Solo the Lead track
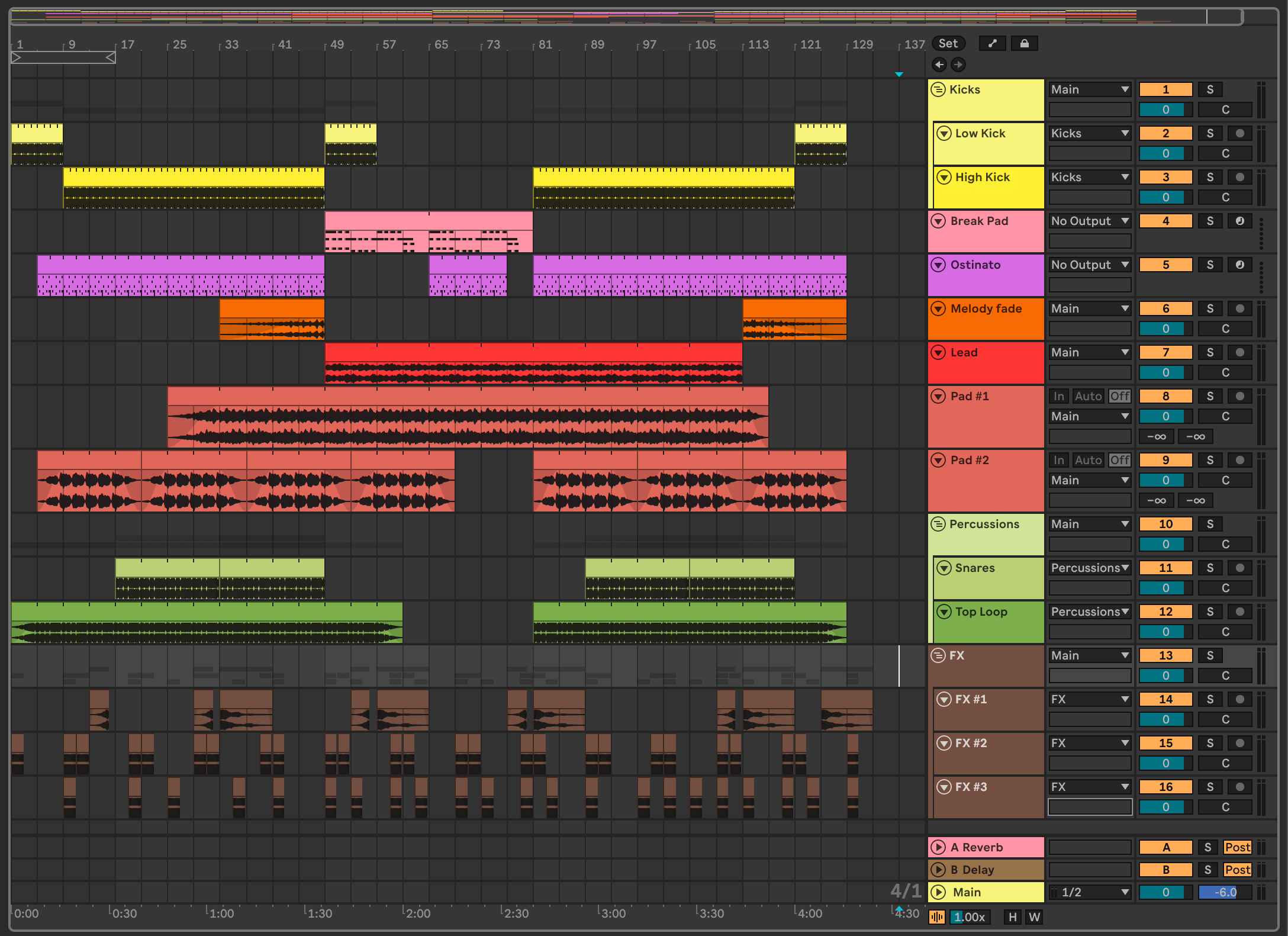 [x=1210, y=352]
